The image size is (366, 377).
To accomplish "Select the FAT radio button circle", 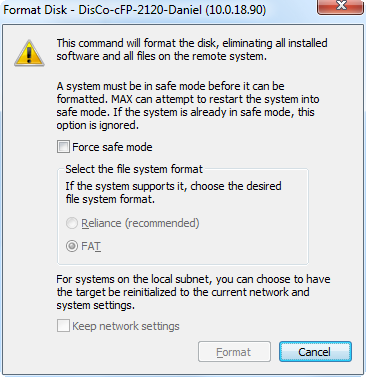I will [x=72, y=246].
